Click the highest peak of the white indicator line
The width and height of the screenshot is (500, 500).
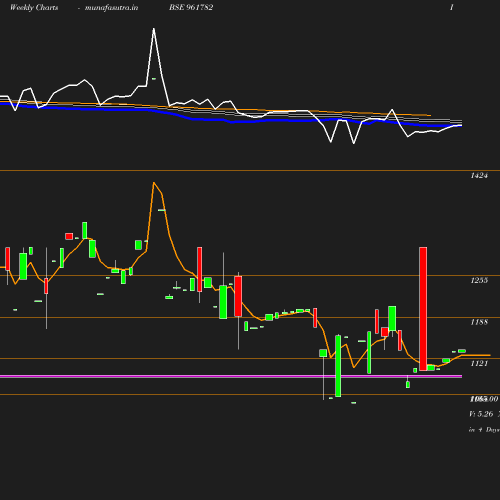coord(154,29)
